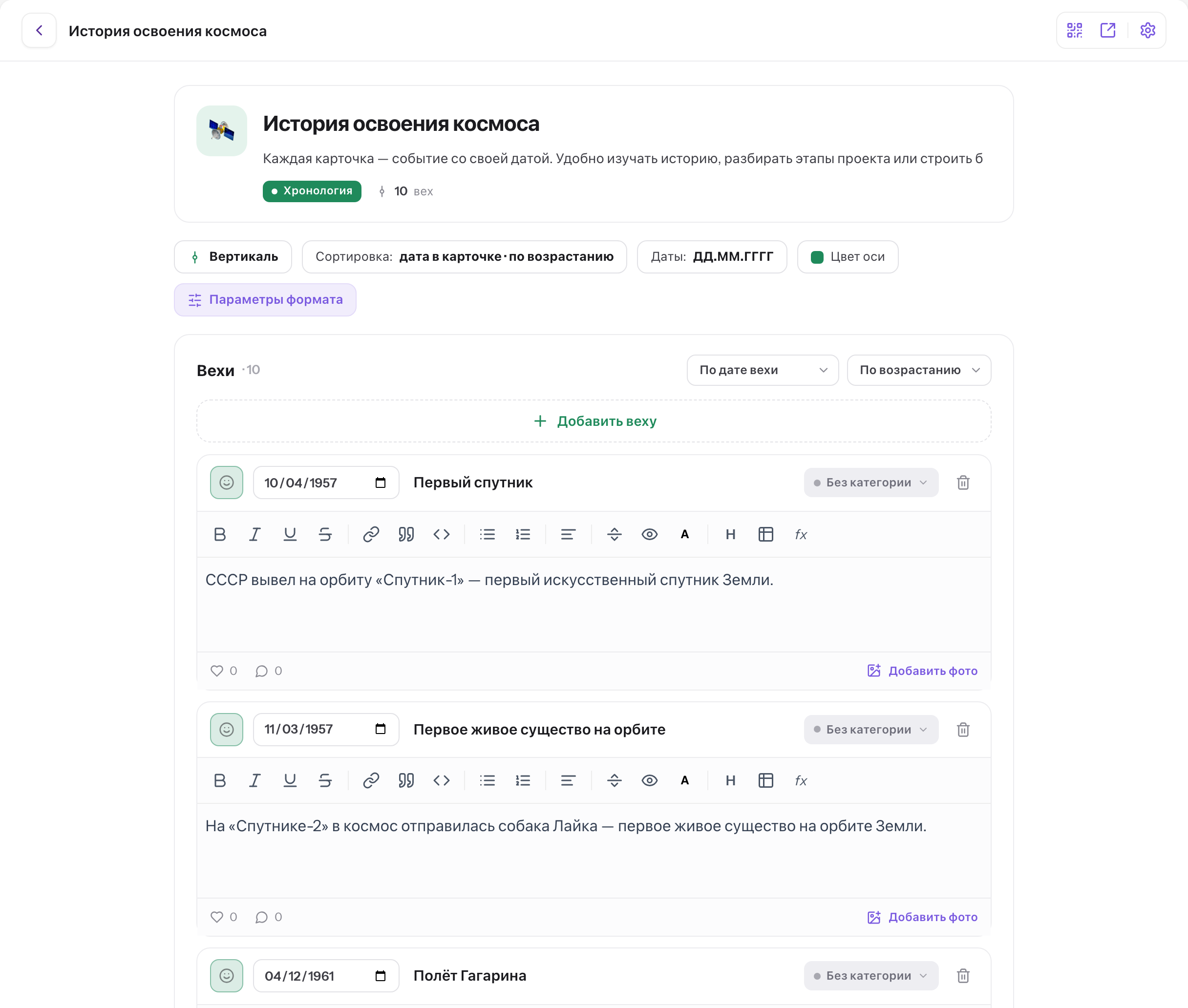The image size is (1188, 1008).
Task: Add photo to «Первое живое существо» milestone
Action: pos(922,917)
